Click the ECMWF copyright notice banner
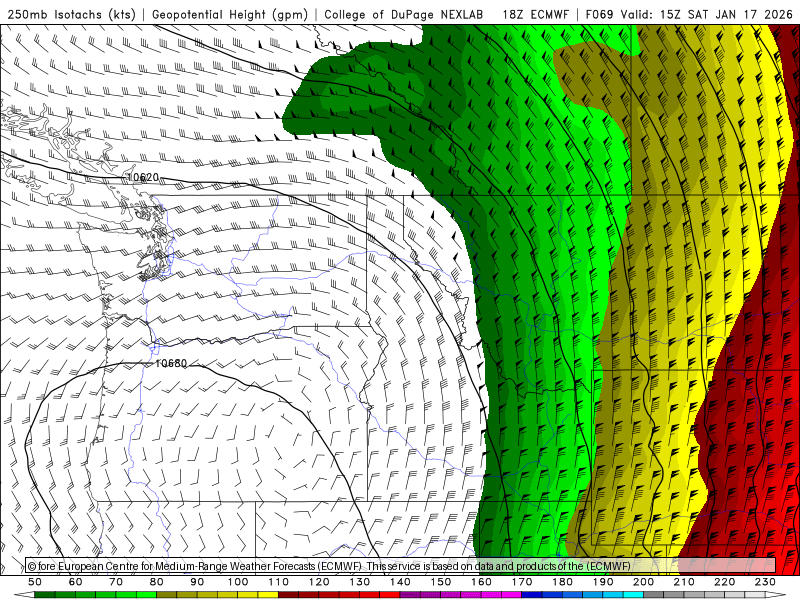Screen dimensions: 800x600 [x=401, y=566]
